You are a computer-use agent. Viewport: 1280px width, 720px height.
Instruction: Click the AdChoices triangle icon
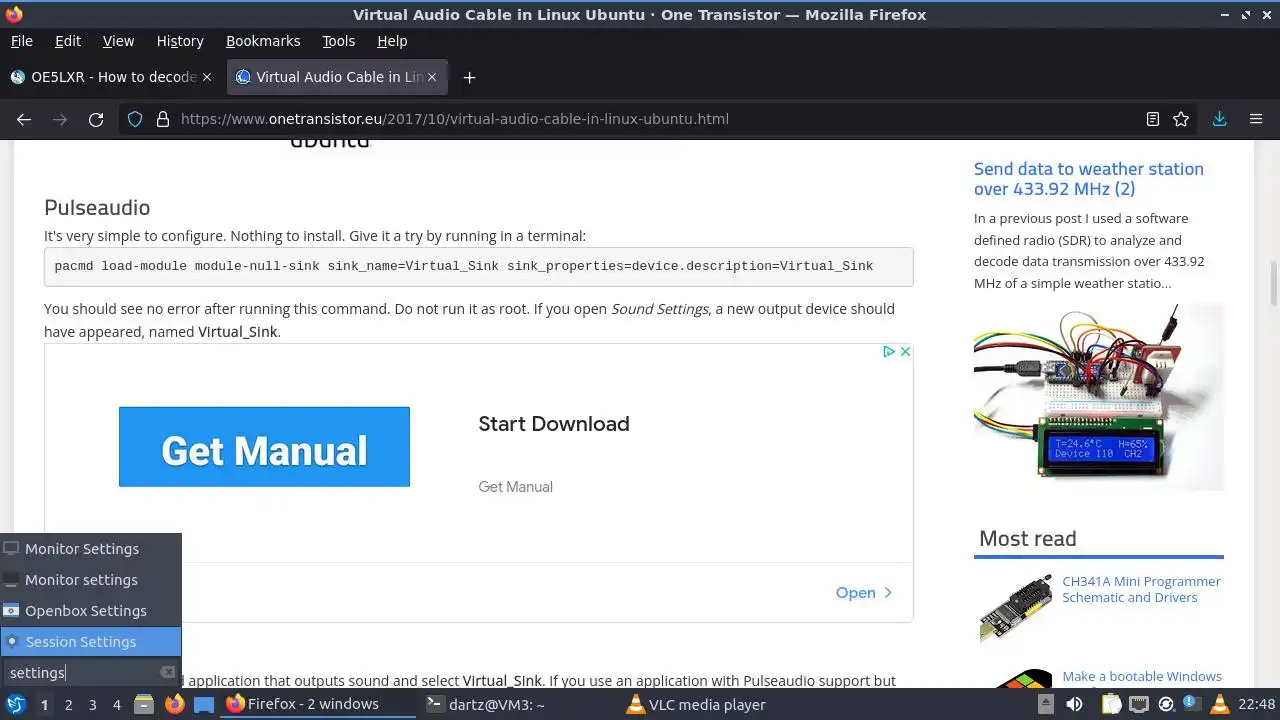(888, 352)
